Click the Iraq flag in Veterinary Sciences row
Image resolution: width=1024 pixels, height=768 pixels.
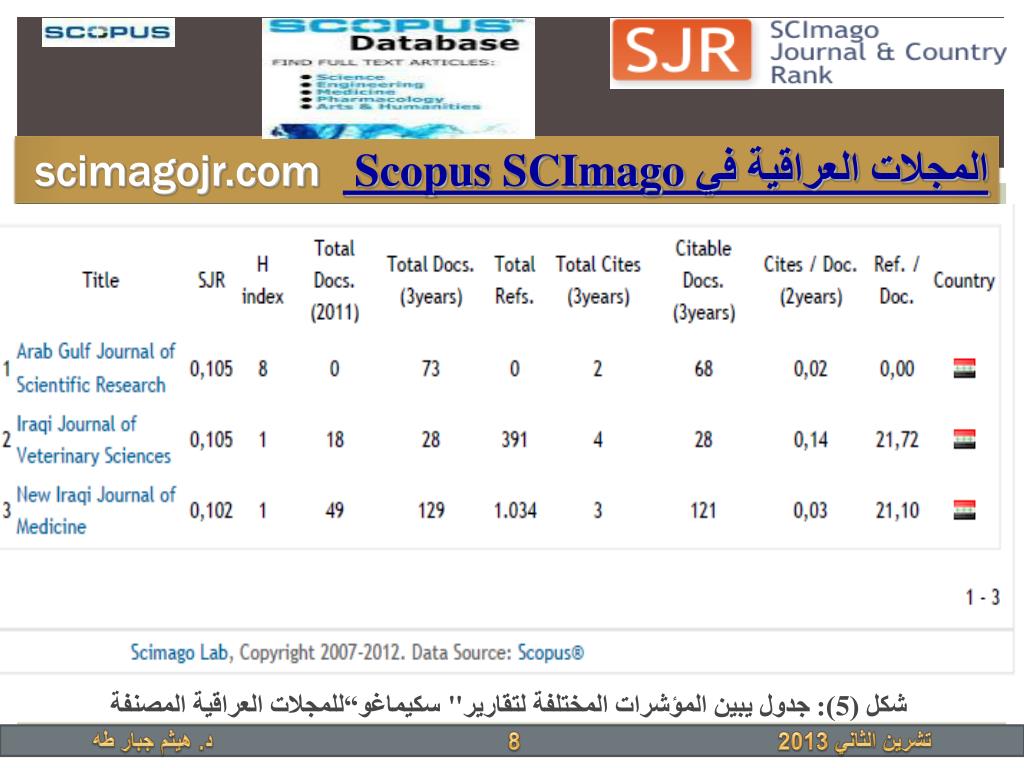click(965, 439)
